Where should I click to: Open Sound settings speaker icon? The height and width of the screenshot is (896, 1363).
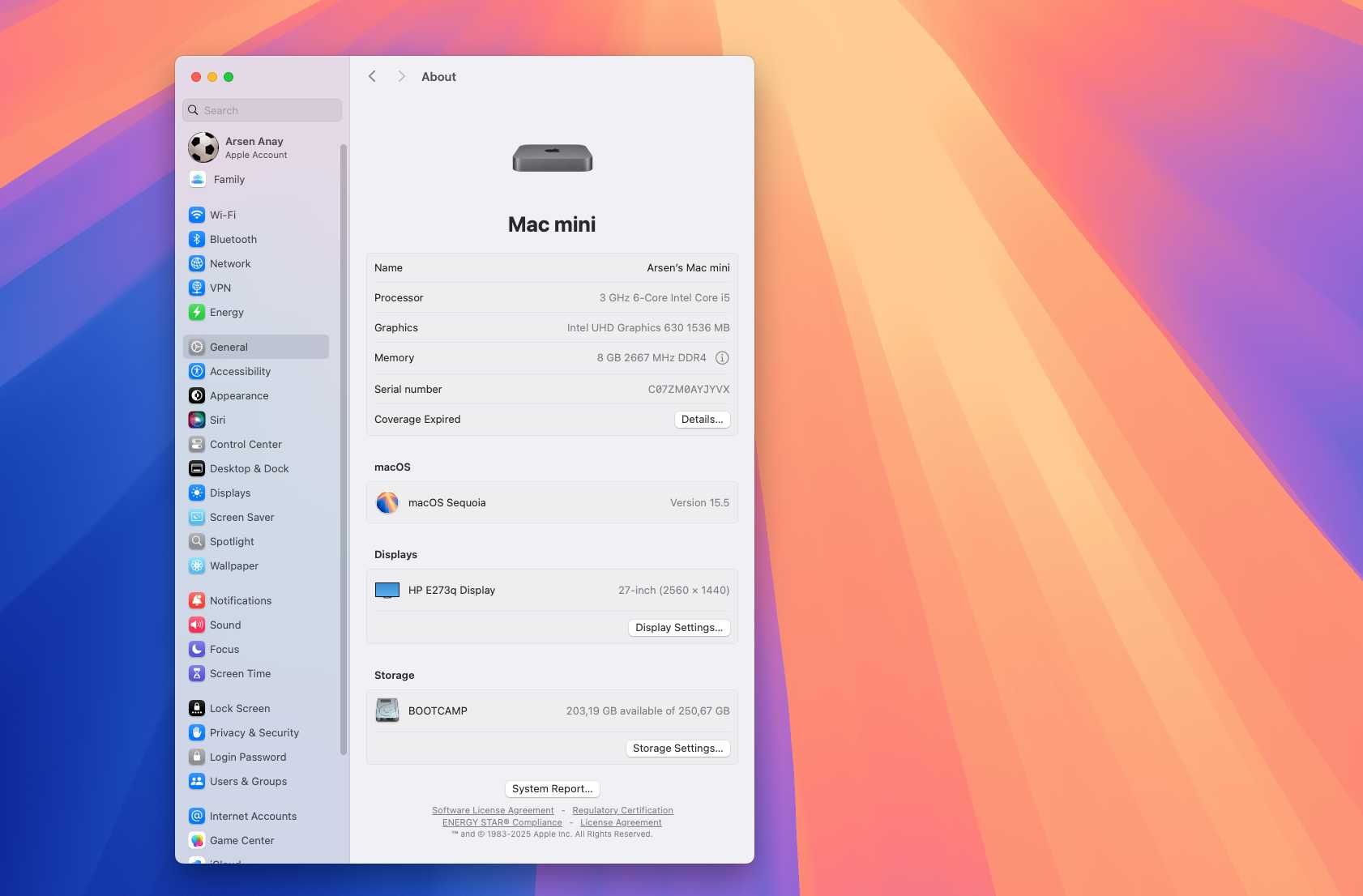point(197,625)
